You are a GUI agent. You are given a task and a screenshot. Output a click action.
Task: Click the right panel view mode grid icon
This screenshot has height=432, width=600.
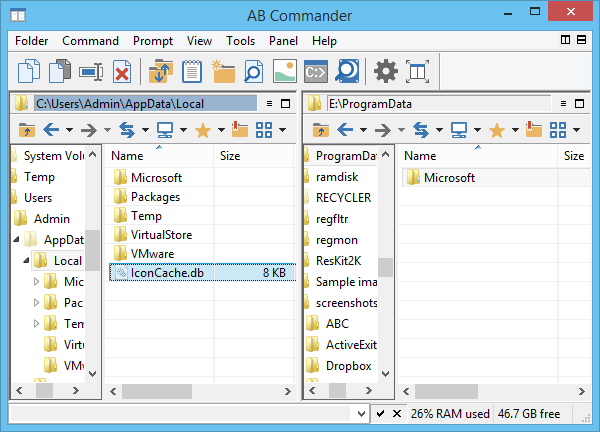(558, 130)
